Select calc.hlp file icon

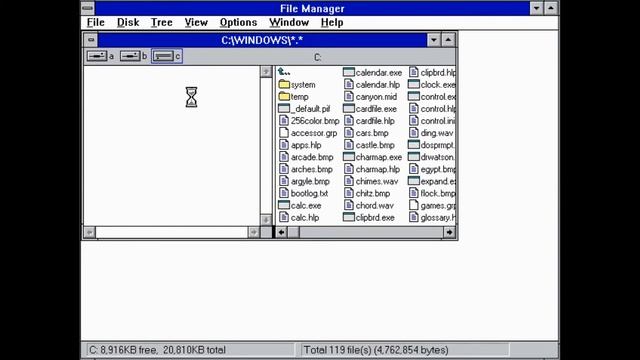[284, 218]
